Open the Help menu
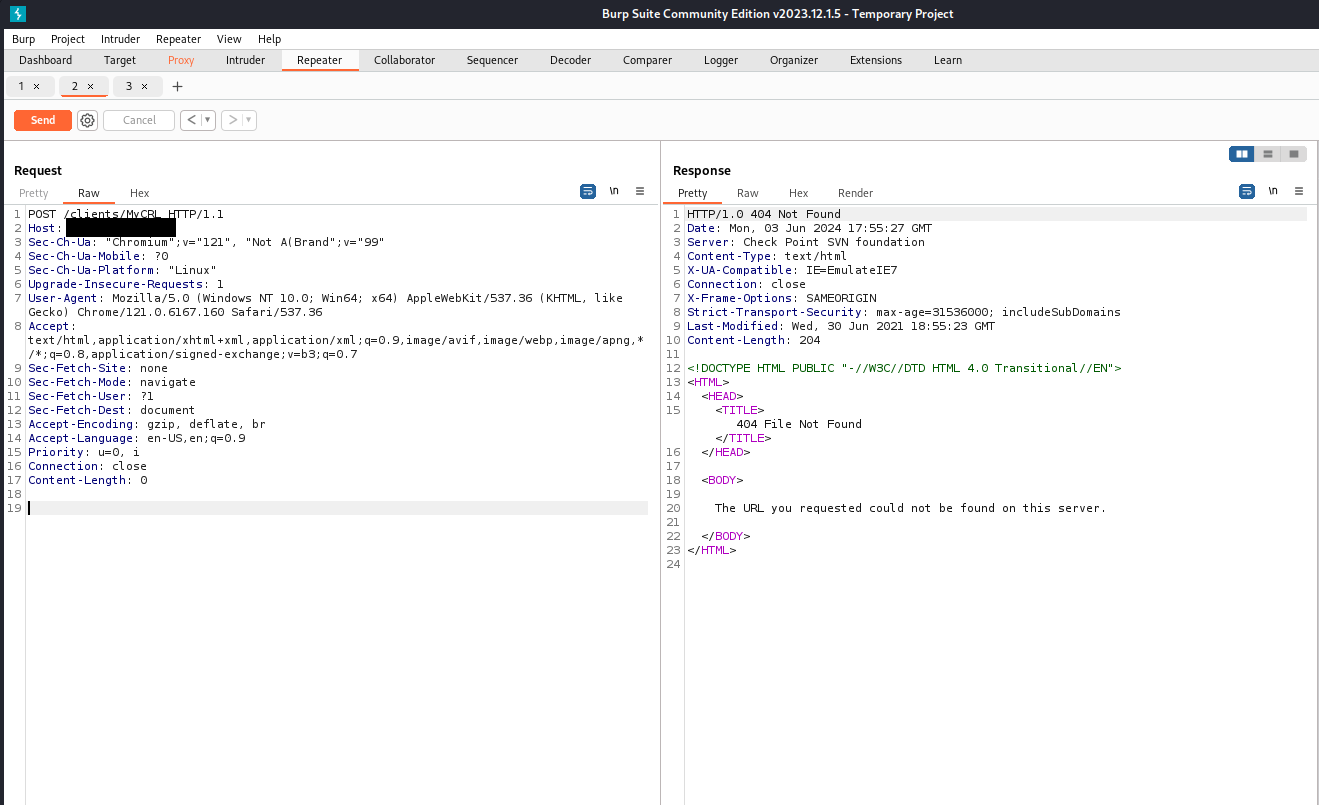Viewport: 1320px width, 805px height. click(x=269, y=39)
